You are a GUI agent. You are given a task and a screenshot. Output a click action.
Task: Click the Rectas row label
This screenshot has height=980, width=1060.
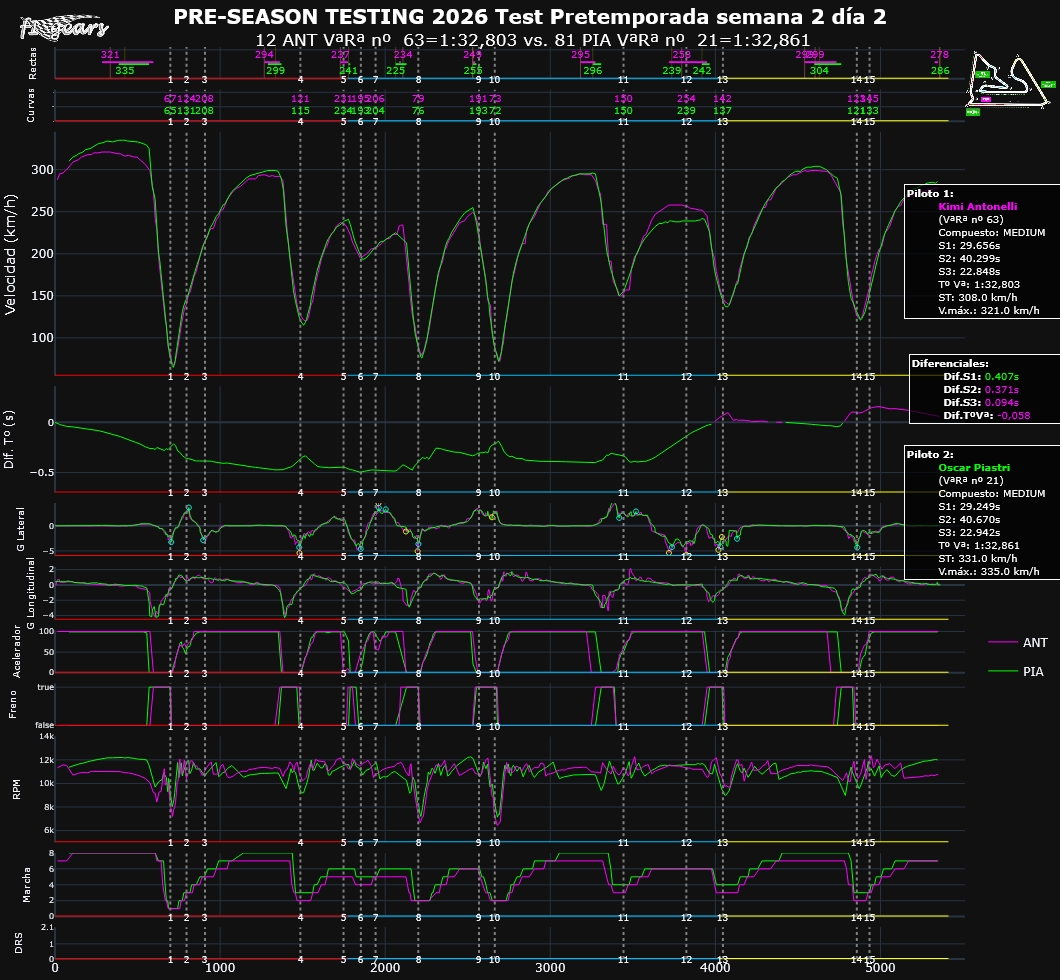point(32,64)
